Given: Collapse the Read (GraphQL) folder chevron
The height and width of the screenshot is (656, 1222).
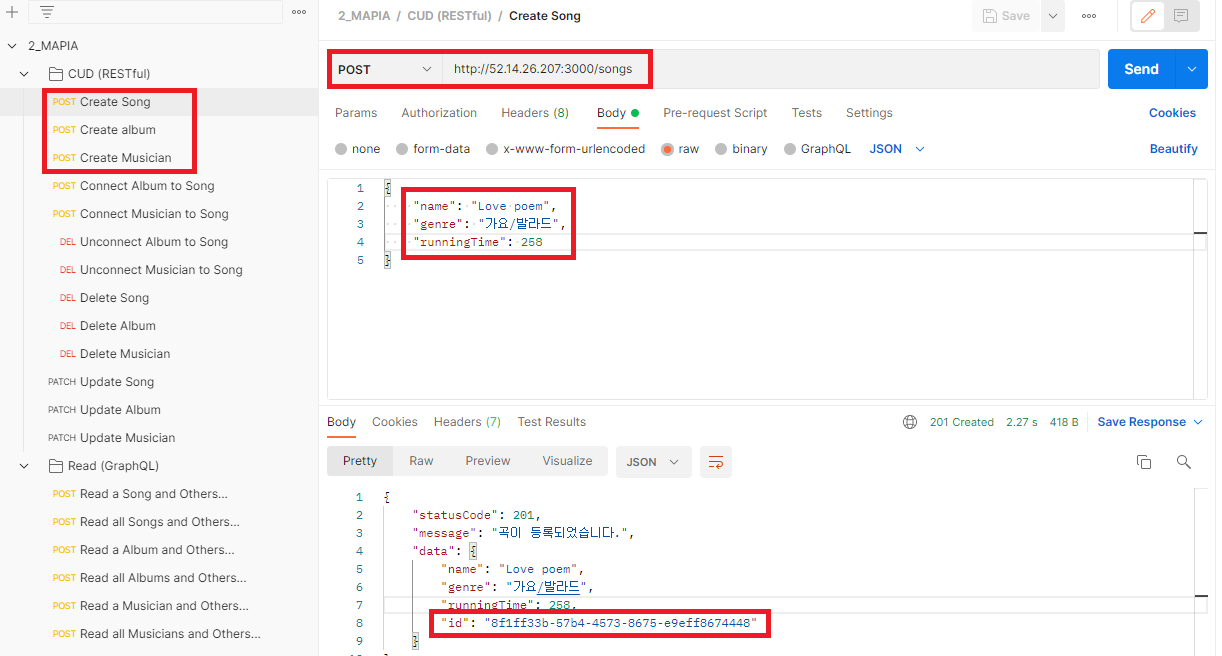Looking at the screenshot, I should point(26,466).
